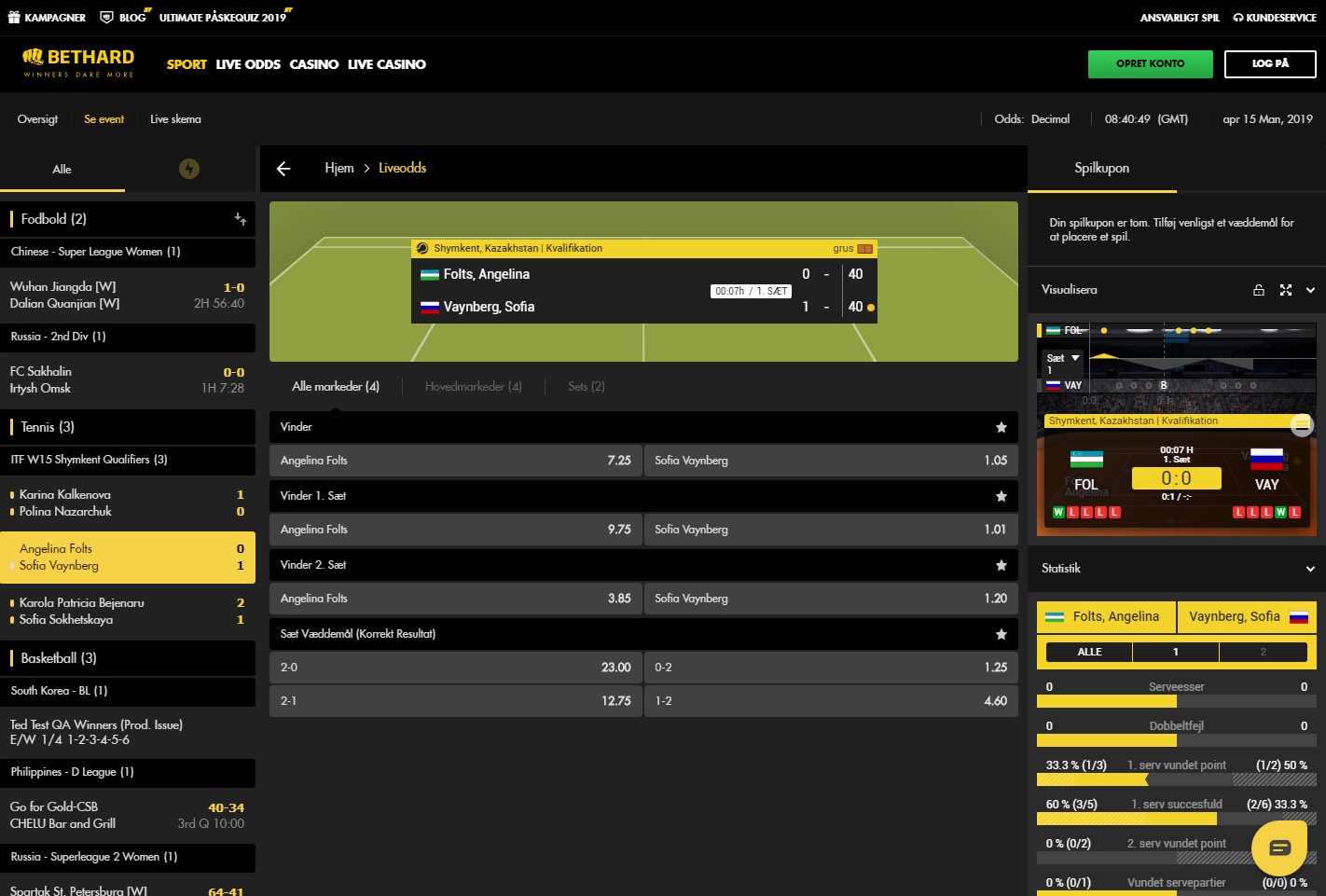Click odds 7.25 for Angelina Folts
Image resolution: width=1326 pixels, height=896 pixels.
tap(456, 460)
